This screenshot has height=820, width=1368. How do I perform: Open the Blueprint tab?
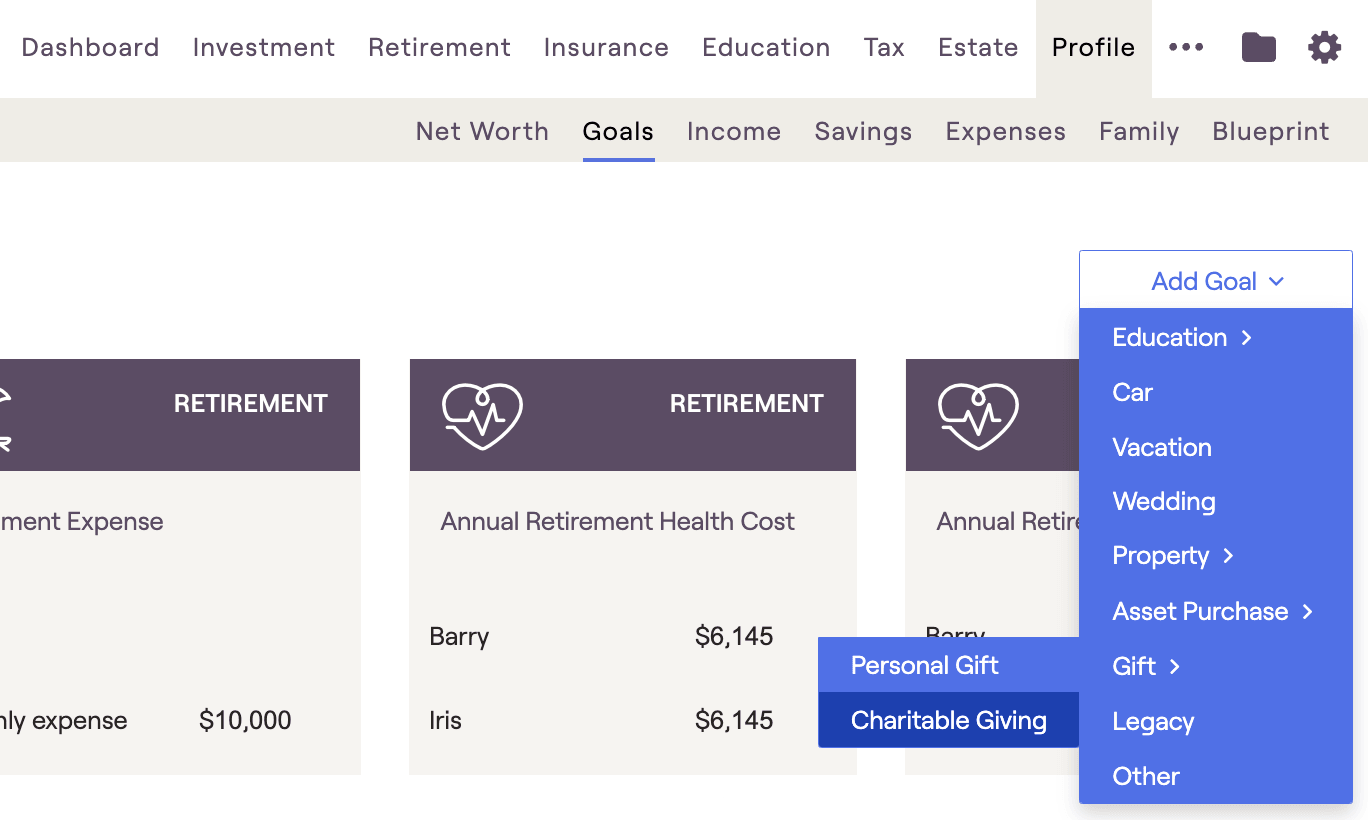(1270, 131)
